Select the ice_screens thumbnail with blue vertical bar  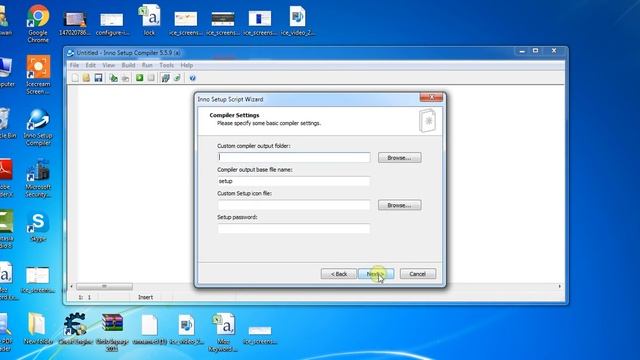[x=260, y=23]
